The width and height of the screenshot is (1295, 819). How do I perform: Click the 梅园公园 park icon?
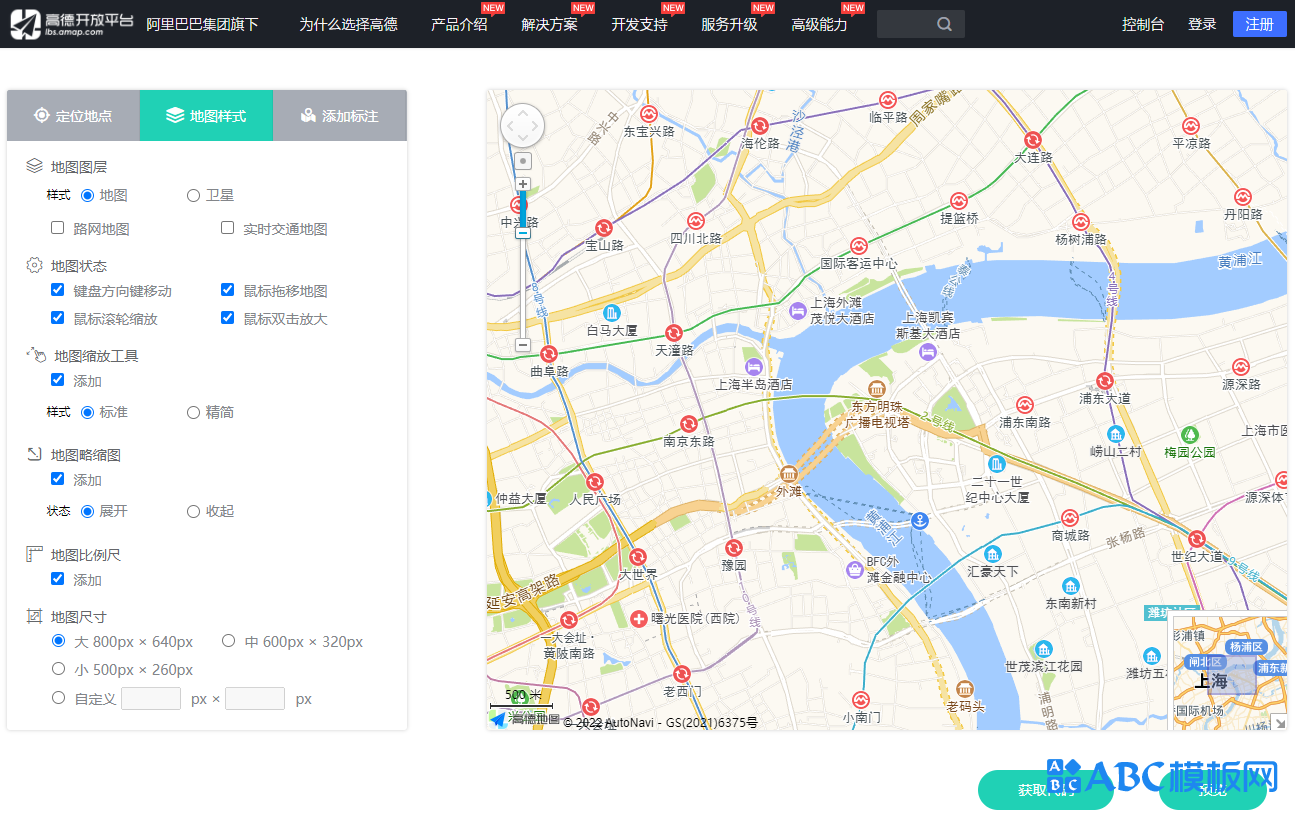coord(1190,435)
